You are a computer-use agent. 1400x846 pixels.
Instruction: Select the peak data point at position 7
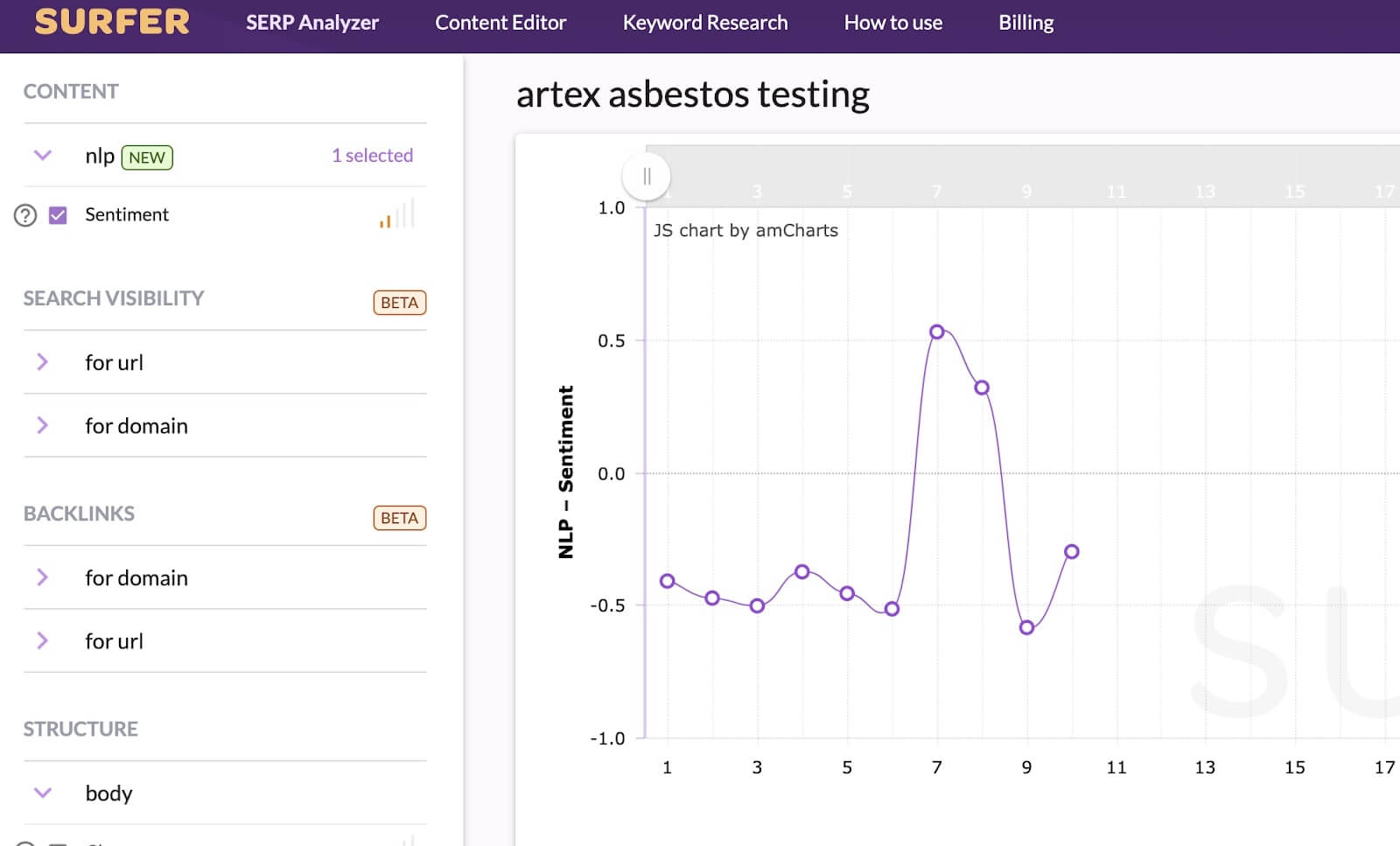pyautogui.click(x=936, y=332)
